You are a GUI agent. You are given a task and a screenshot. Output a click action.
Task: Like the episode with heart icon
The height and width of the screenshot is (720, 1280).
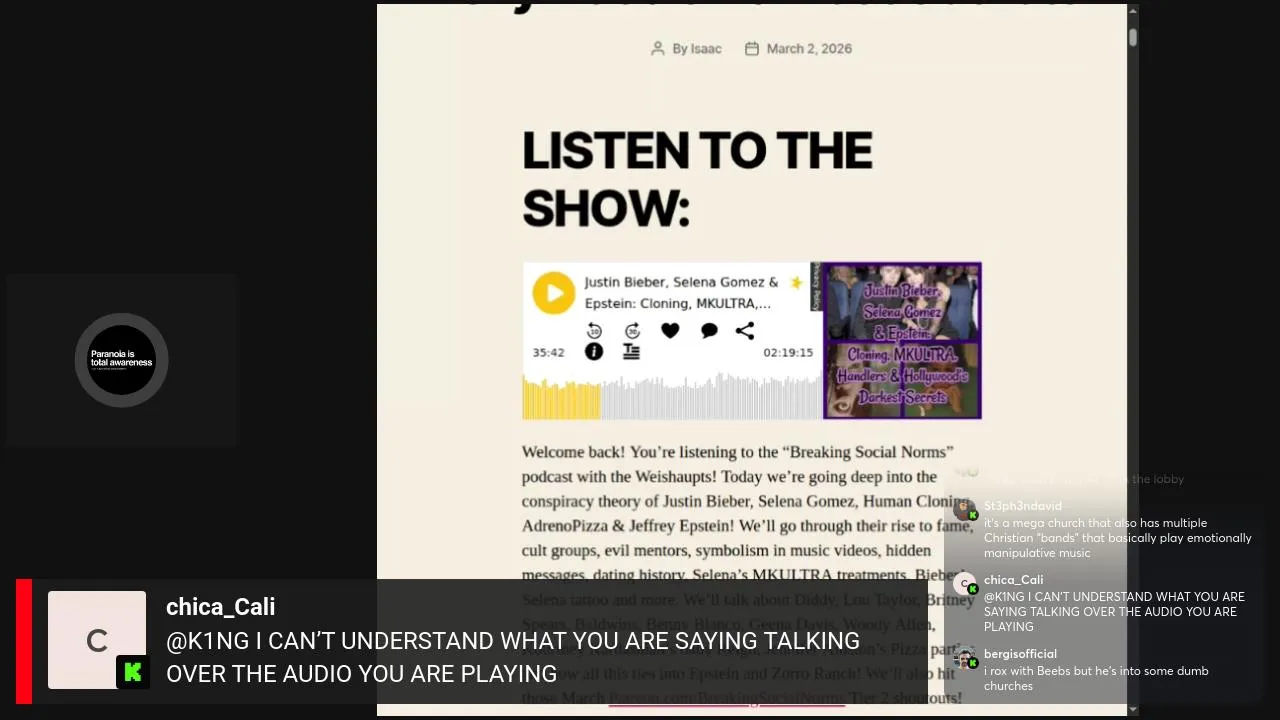pos(670,331)
